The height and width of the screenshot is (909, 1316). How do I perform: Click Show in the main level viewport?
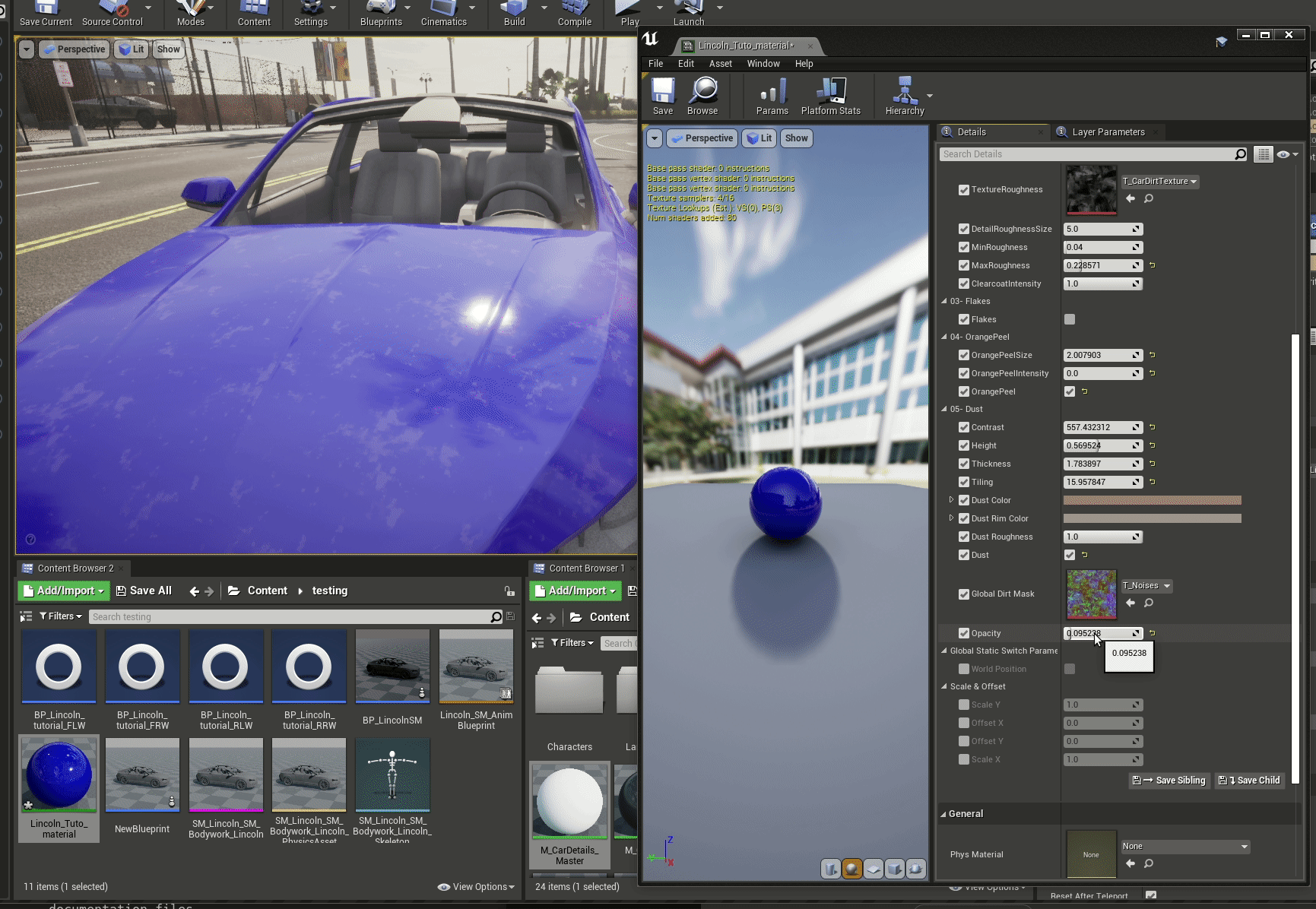[x=169, y=49]
